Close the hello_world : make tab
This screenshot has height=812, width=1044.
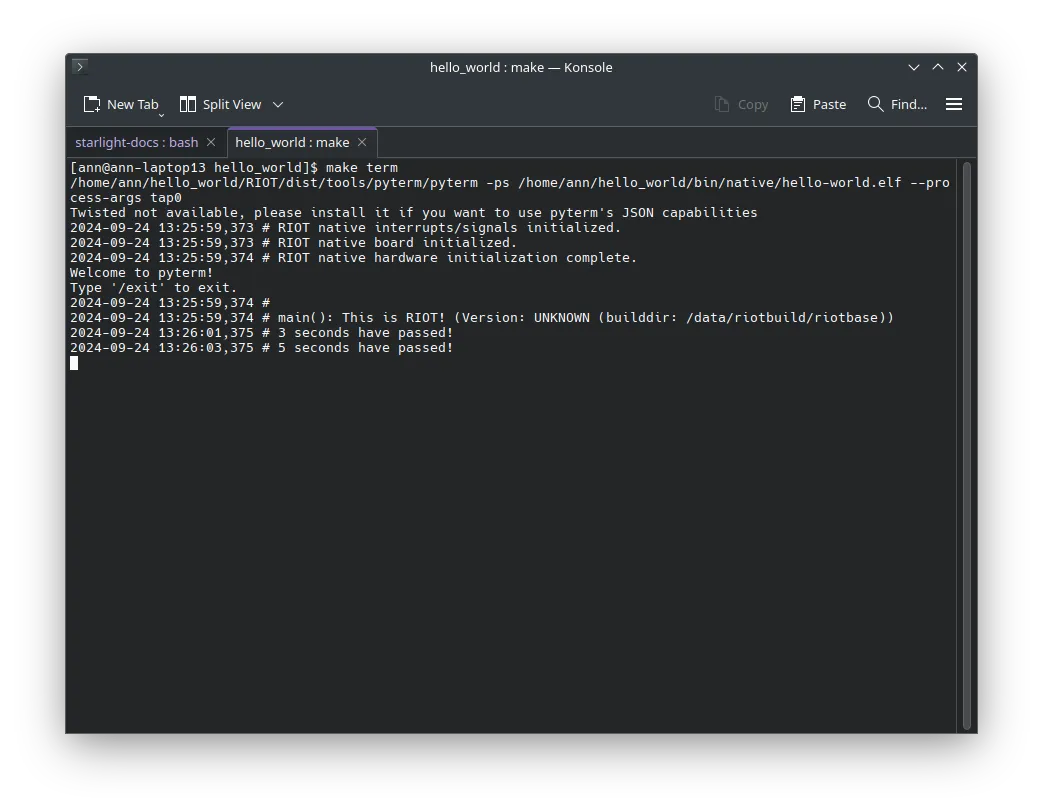pos(362,142)
